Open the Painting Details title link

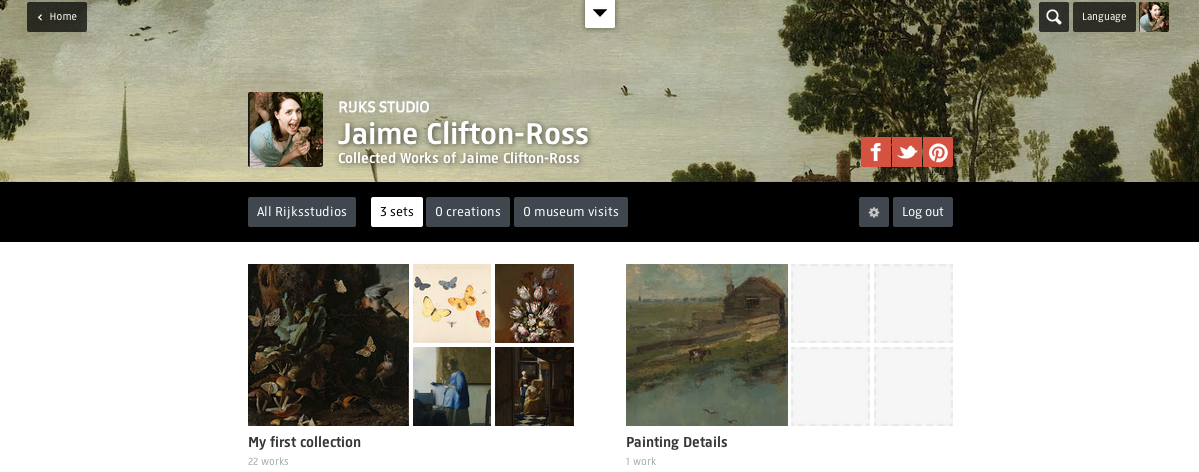coord(676,442)
